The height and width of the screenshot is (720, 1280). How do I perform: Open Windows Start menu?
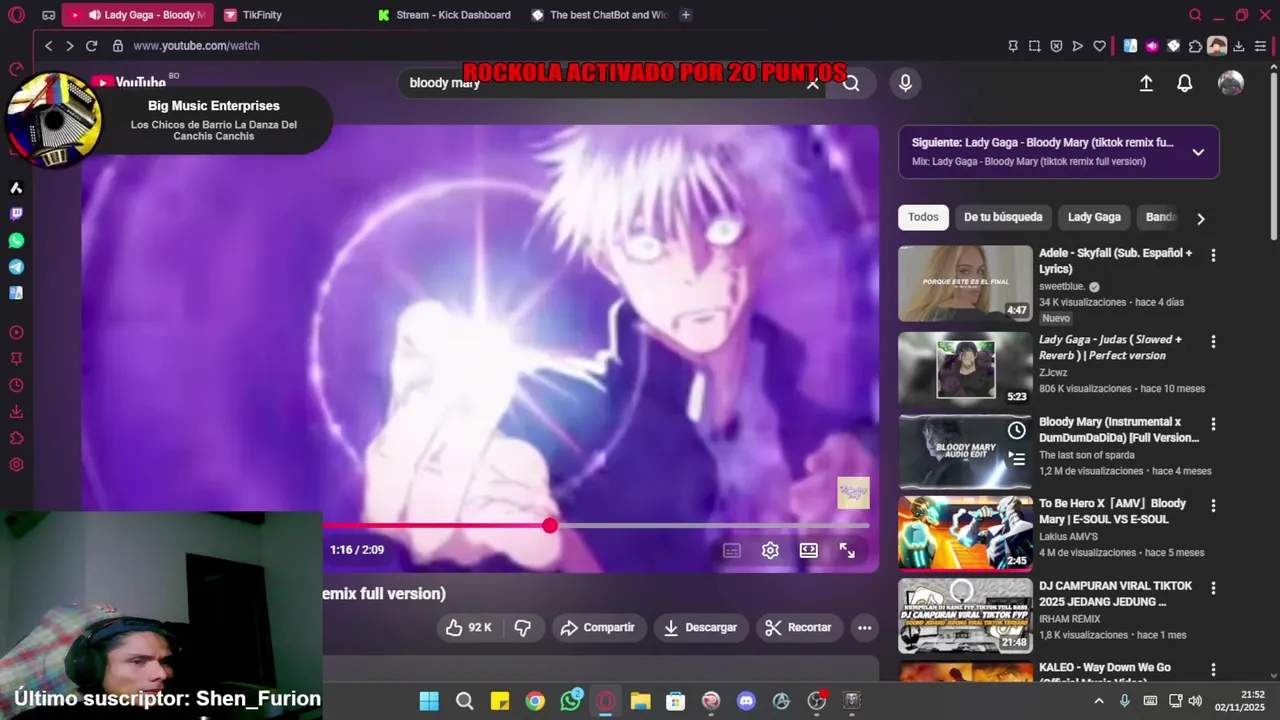(x=429, y=701)
